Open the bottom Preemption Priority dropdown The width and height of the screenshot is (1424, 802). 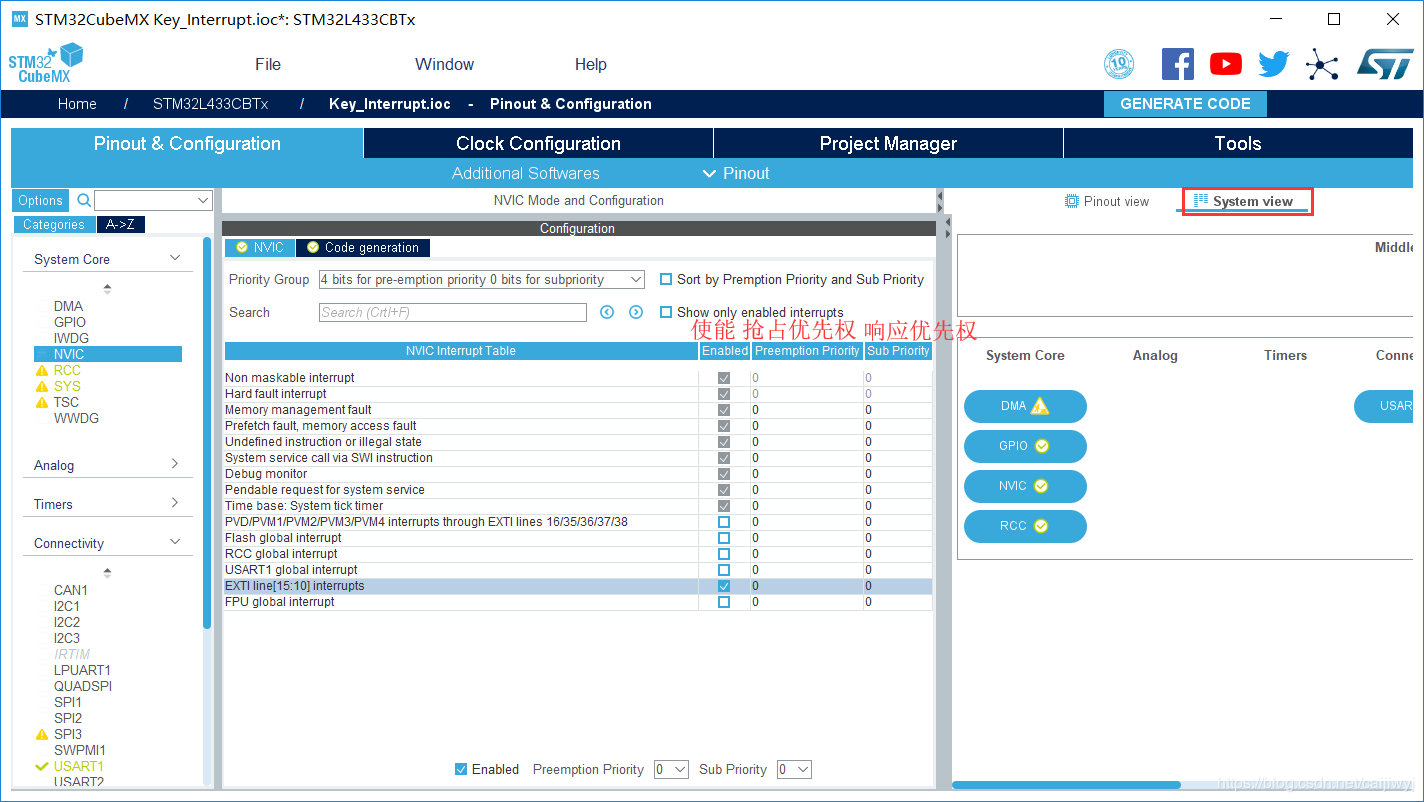(671, 769)
